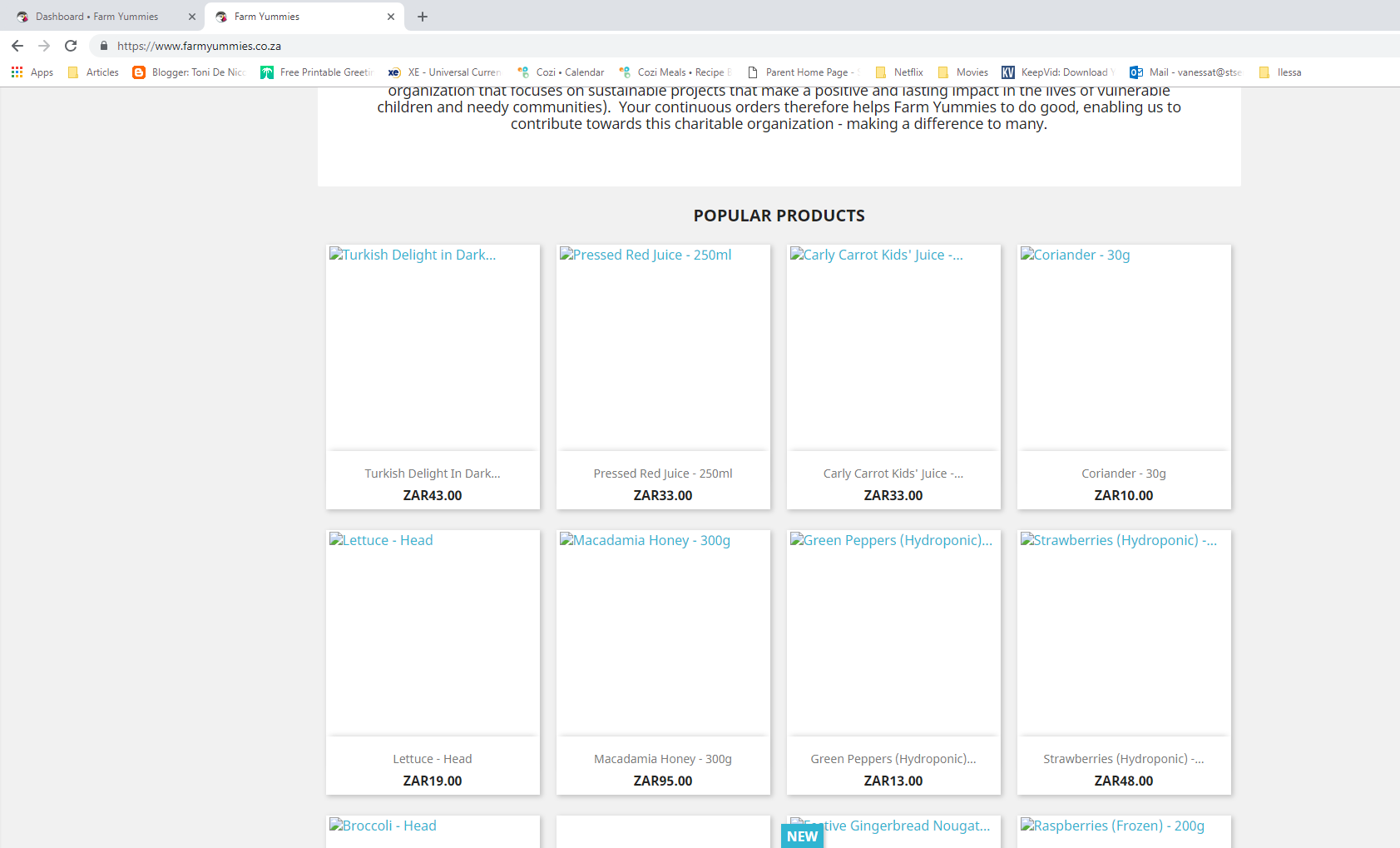Screen dimensions: 1400x848
Task: Click the Carly Carrot Kids' Juice title
Action: click(x=893, y=474)
